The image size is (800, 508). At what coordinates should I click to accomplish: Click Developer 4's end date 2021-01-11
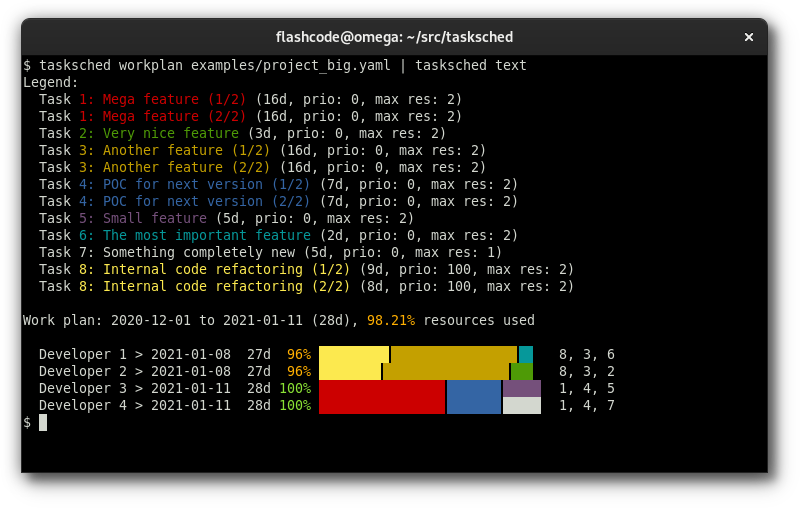190,405
